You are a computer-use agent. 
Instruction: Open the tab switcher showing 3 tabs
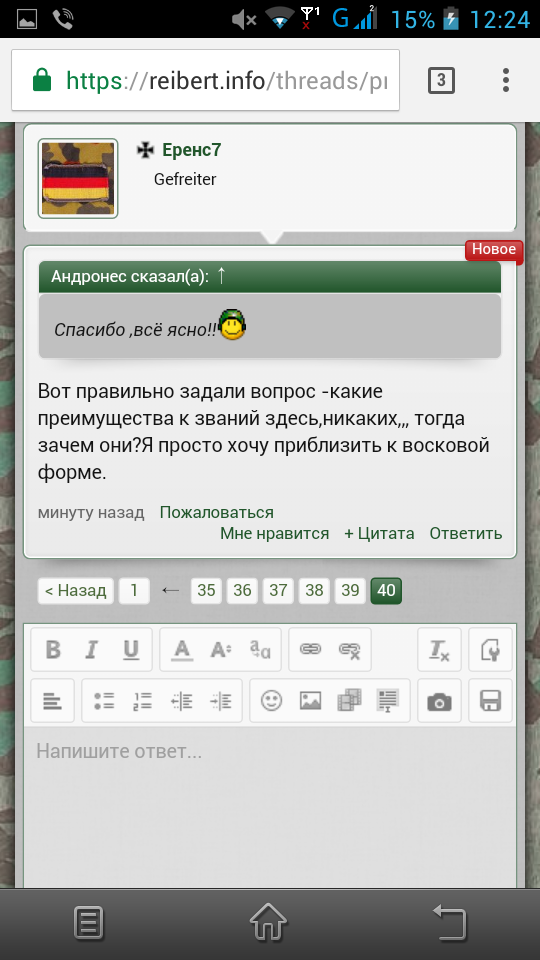[x=441, y=80]
